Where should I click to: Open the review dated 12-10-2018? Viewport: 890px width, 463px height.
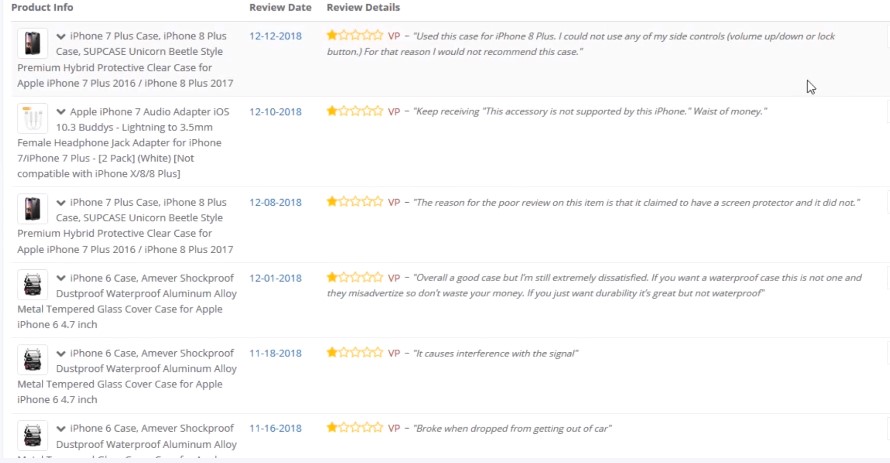275,112
